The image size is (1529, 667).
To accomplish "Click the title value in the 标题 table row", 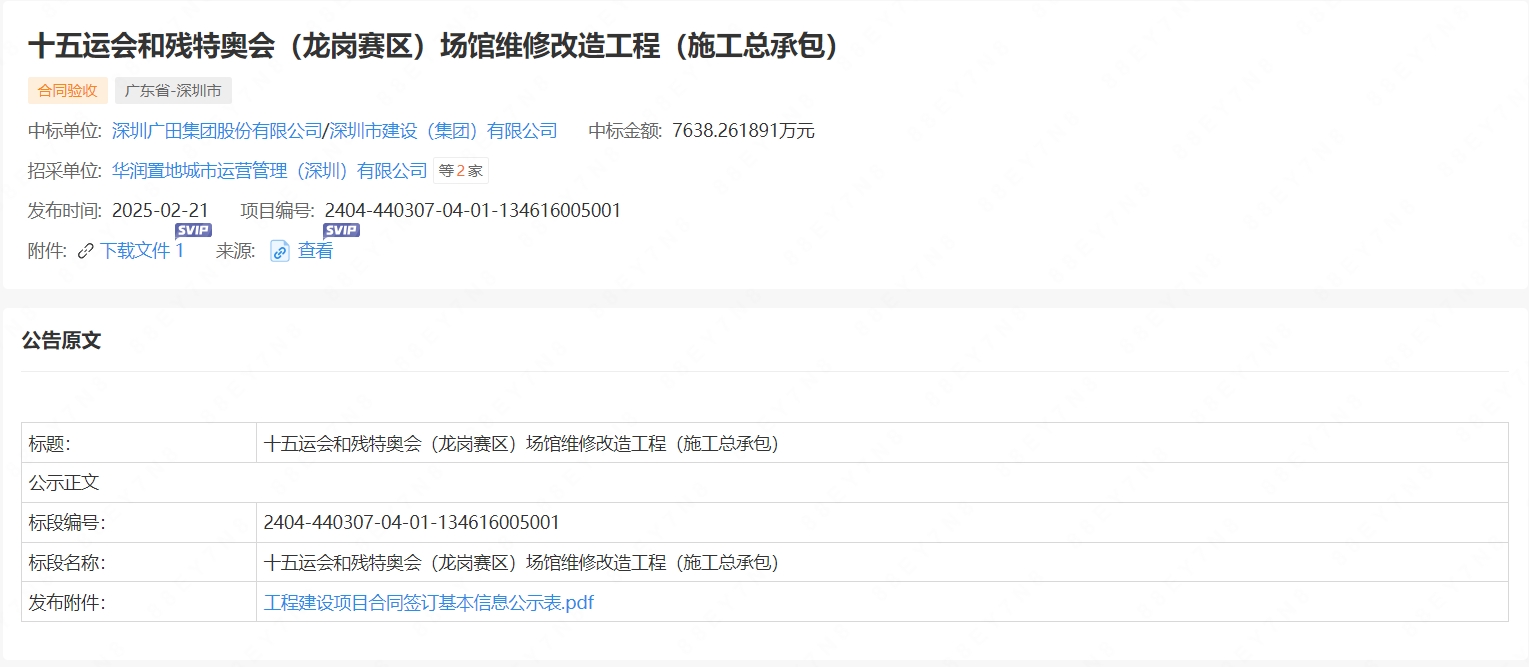I will click(521, 443).
